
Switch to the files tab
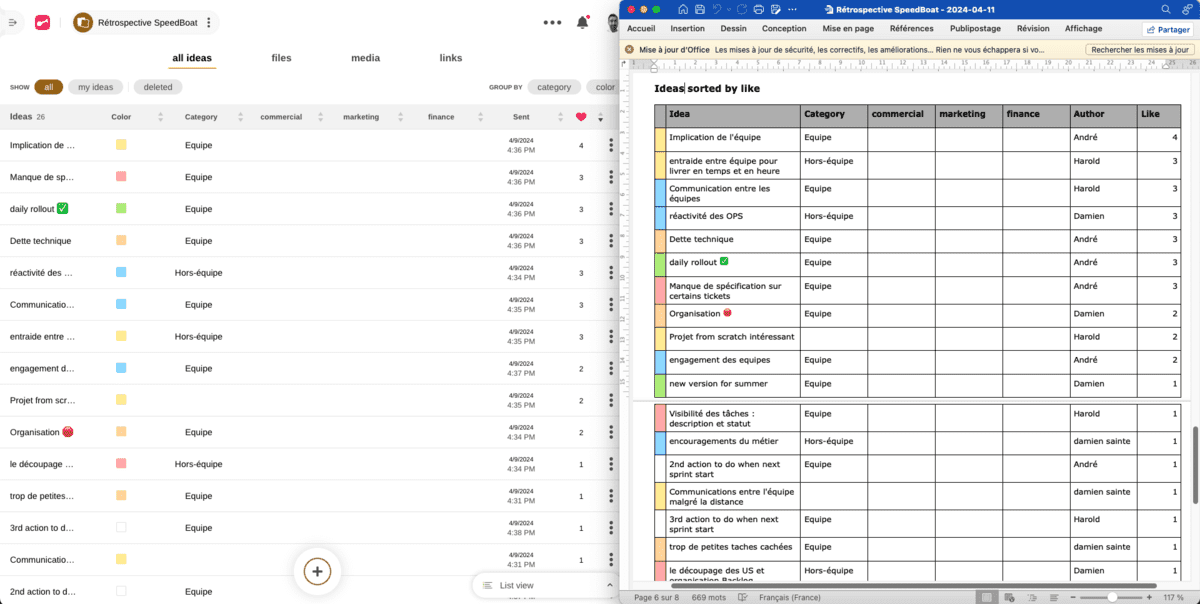point(281,58)
